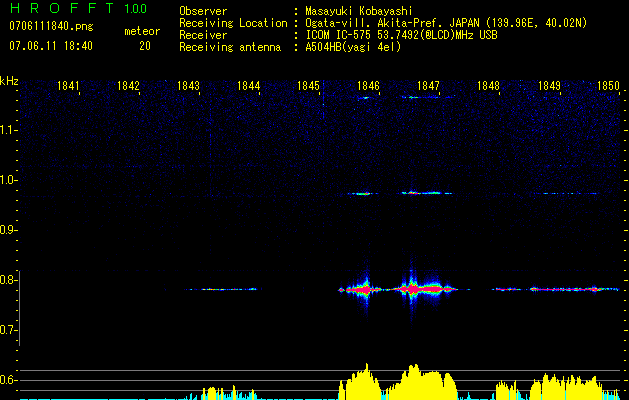
Task: Click the brightest meteor echo on the spectrogram
Action: (410, 288)
